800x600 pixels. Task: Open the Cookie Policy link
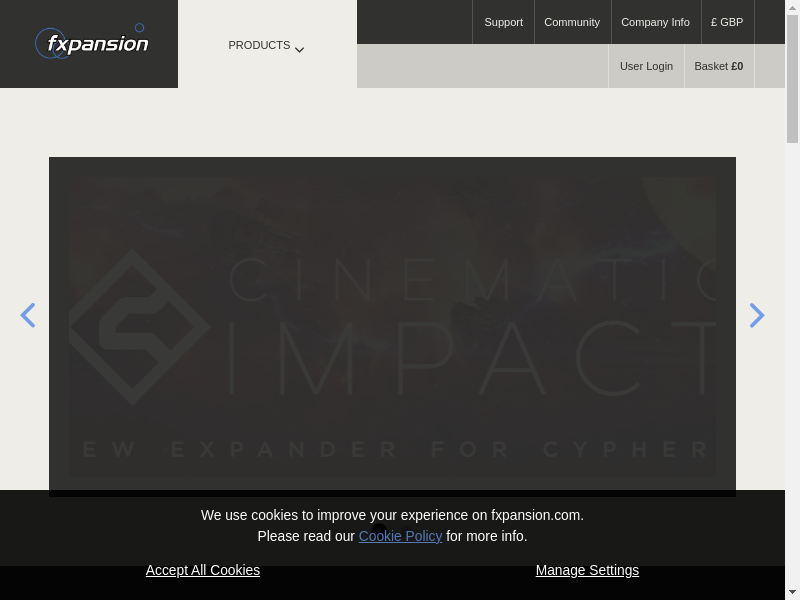pos(400,536)
